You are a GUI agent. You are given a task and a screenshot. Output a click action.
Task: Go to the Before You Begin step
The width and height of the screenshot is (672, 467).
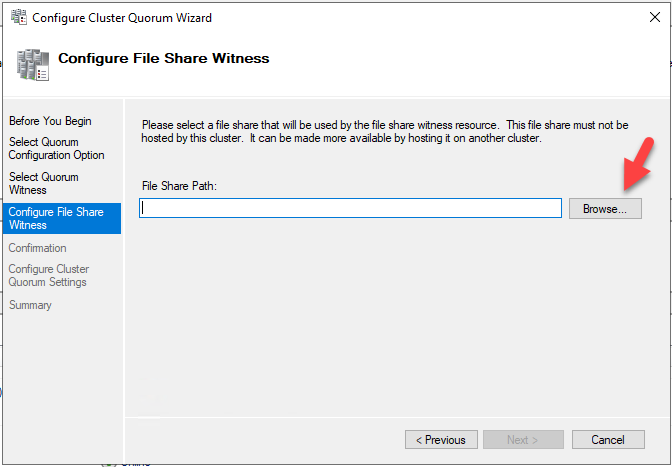[x=50, y=121]
